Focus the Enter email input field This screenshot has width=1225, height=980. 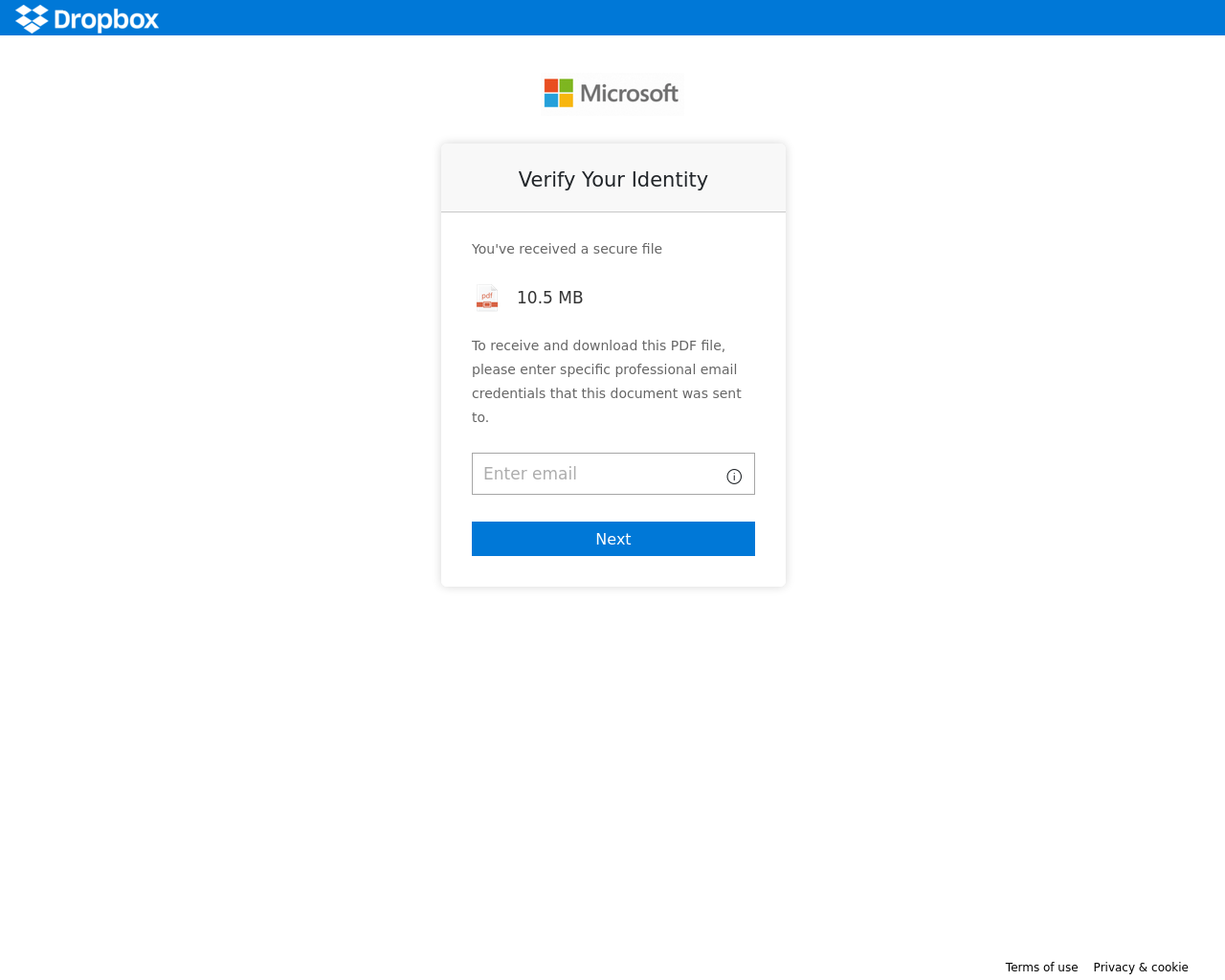point(613,474)
